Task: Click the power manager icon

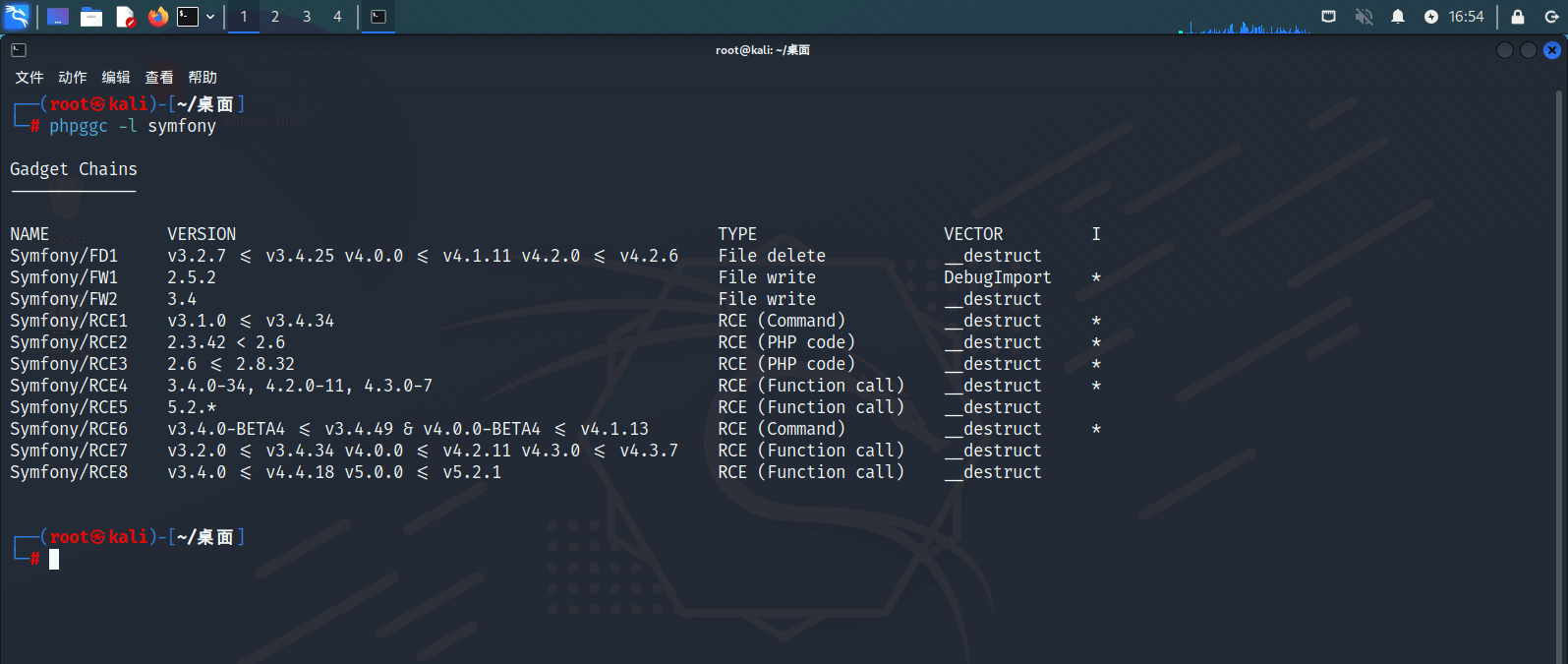Action: coord(1430,17)
